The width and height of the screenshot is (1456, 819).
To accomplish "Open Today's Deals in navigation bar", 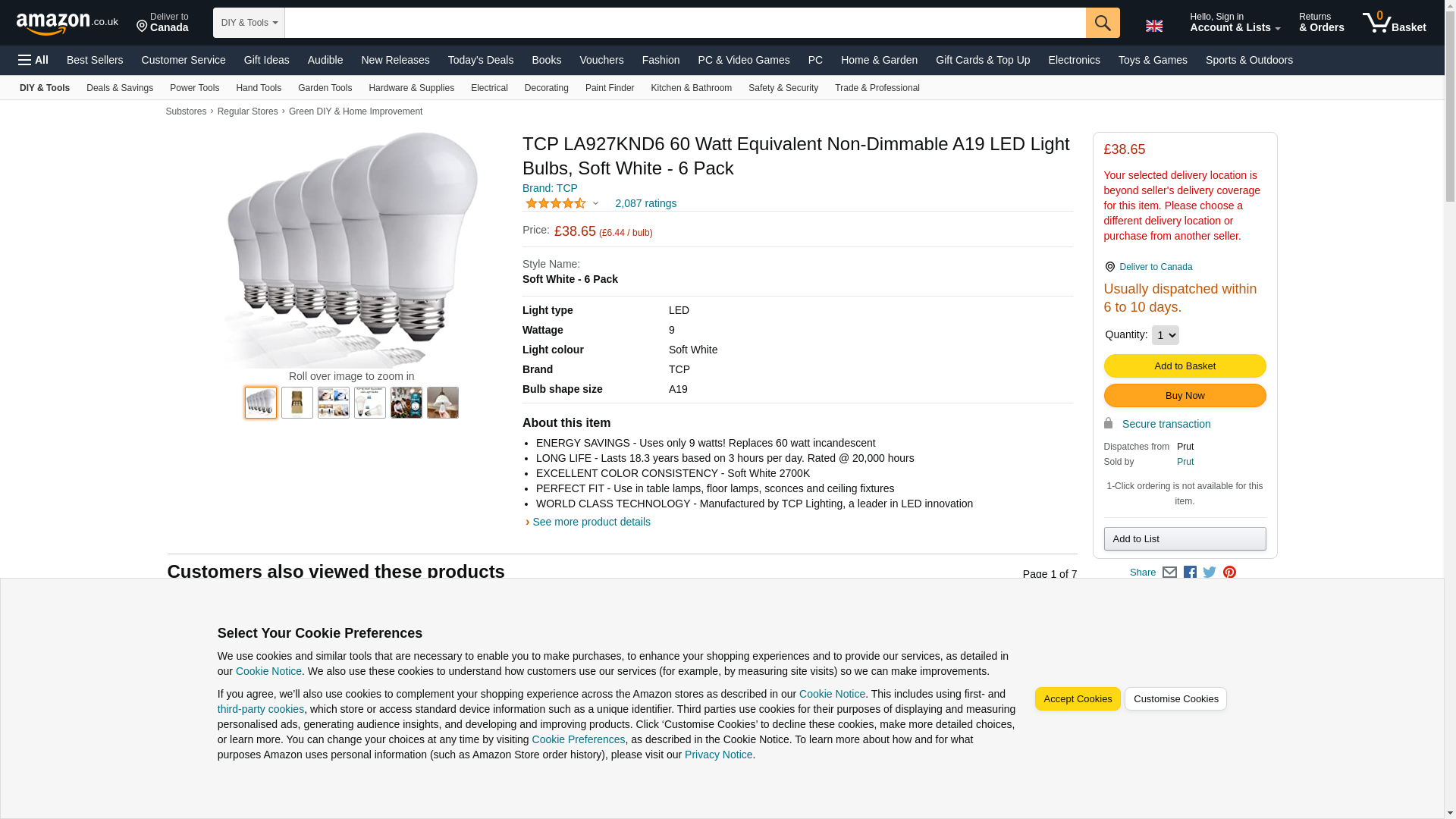I will (x=480, y=60).
